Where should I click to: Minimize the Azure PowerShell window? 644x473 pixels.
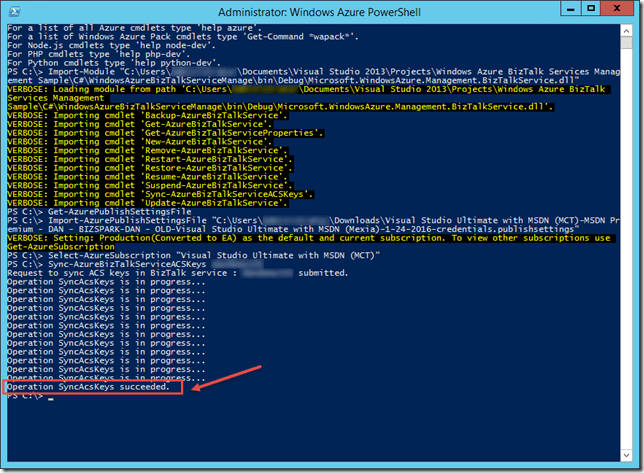(x=548, y=11)
